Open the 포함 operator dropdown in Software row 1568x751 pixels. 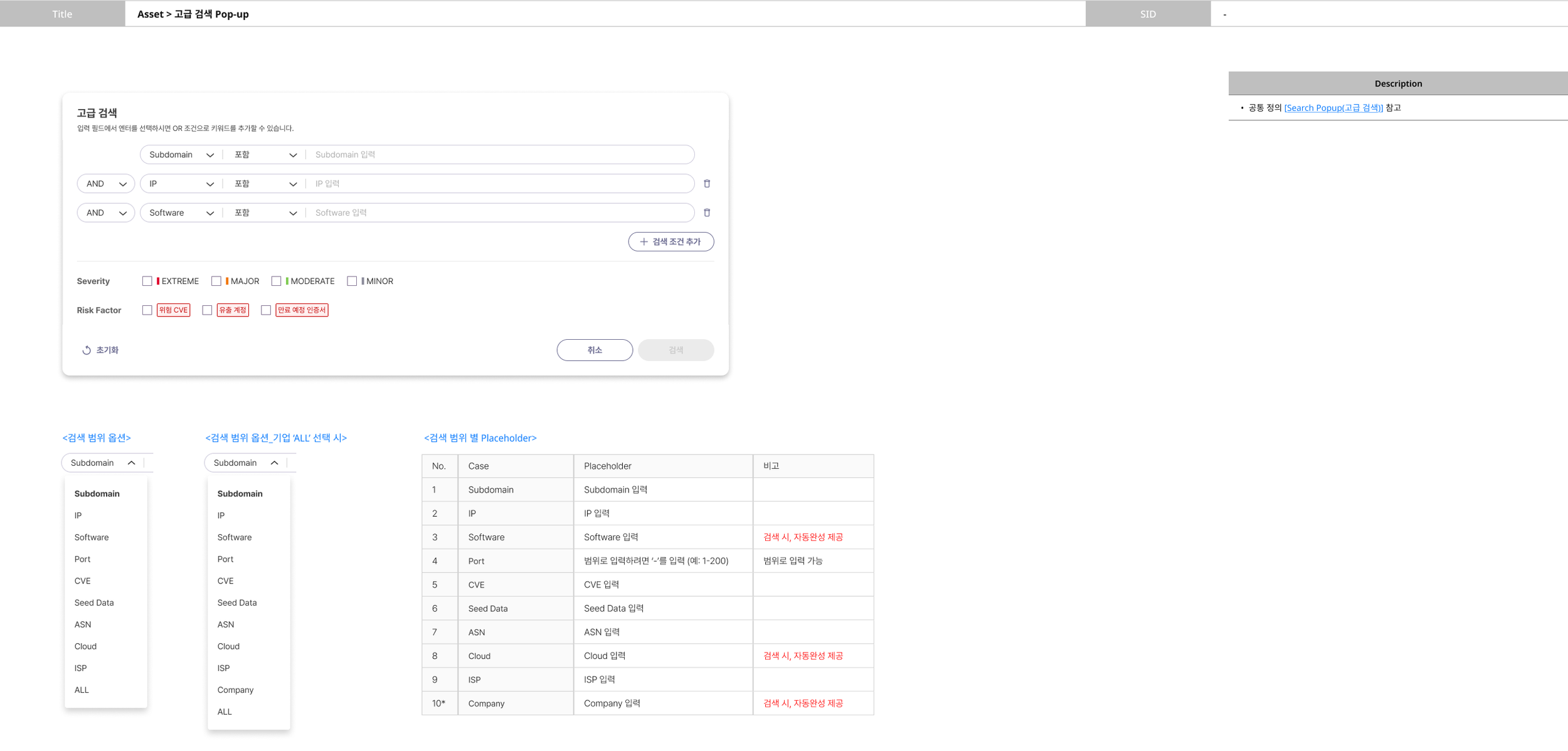(265, 213)
